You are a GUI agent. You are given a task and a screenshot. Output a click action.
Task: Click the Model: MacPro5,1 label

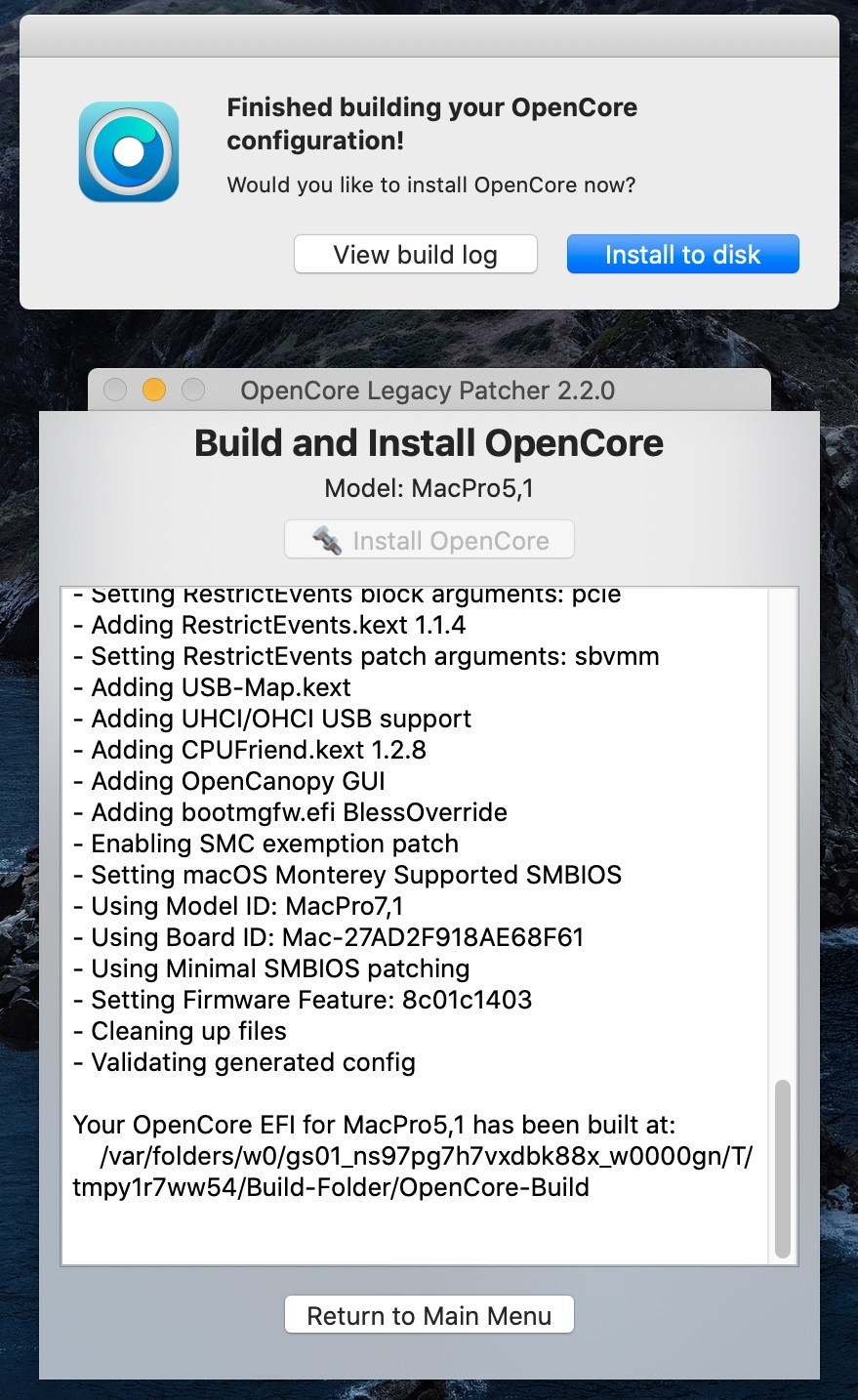tap(429, 488)
